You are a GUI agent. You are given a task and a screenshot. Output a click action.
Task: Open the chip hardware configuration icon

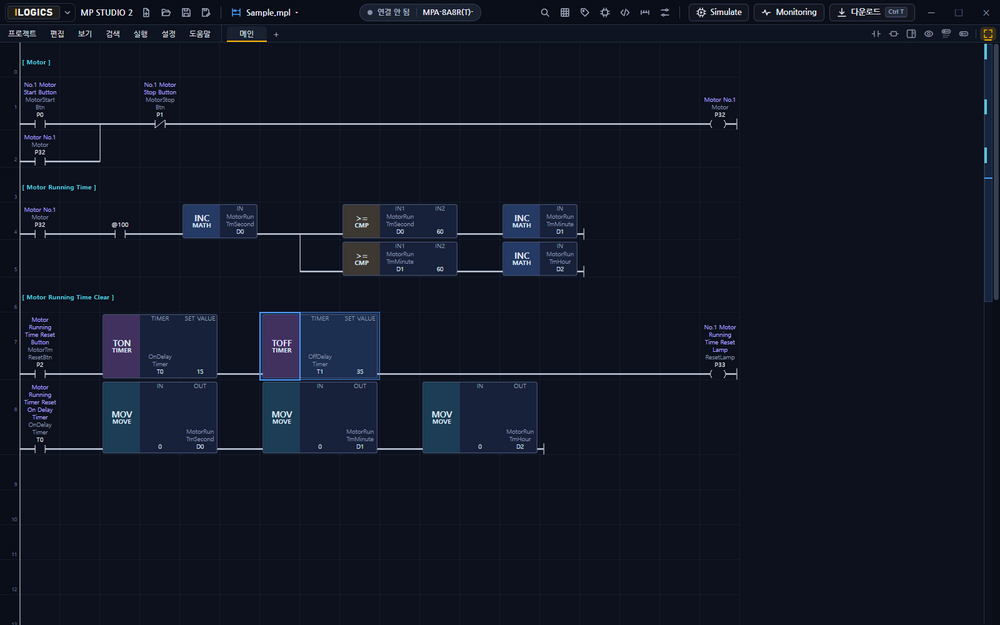tap(605, 12)
